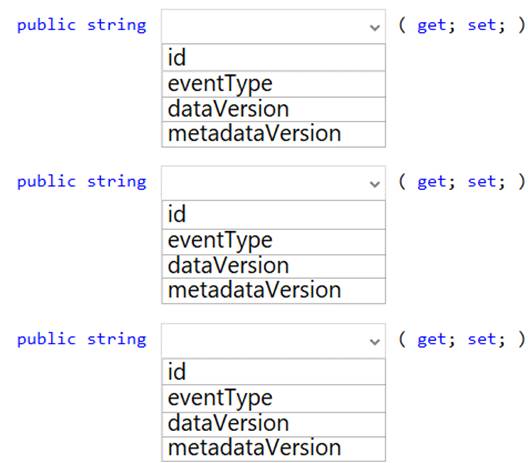Open the third property name dropdown

(x=273, y=341)
